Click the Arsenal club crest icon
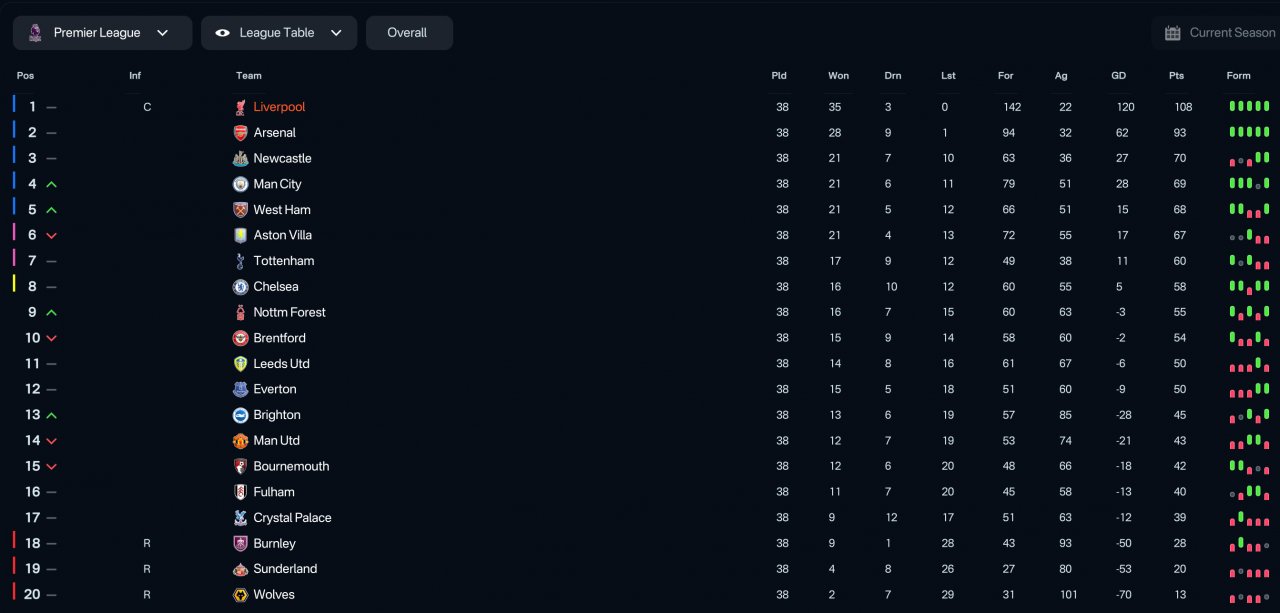The width and height of the screenshot is (1280, 613). point(240,133)
